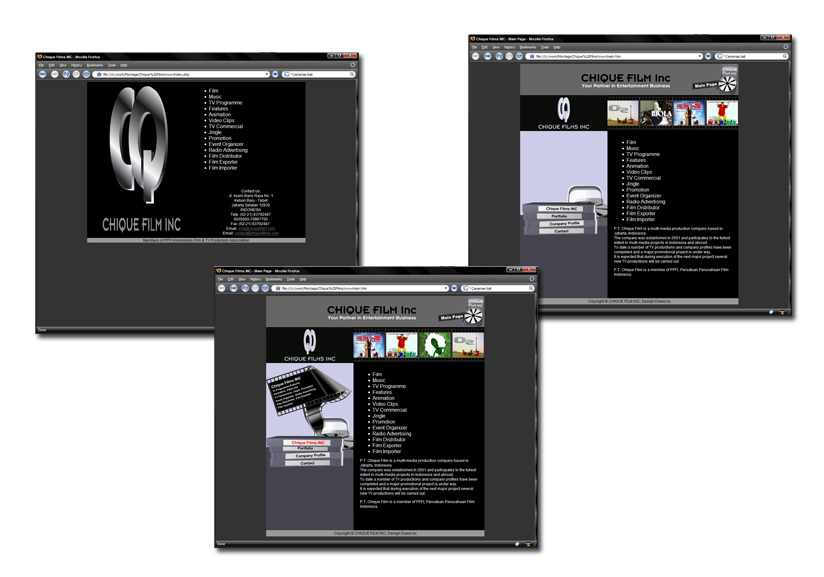The height and width of the screenshot is (577, 824).
Task: Reload the page in the index.php window
Action: point(66,74)
